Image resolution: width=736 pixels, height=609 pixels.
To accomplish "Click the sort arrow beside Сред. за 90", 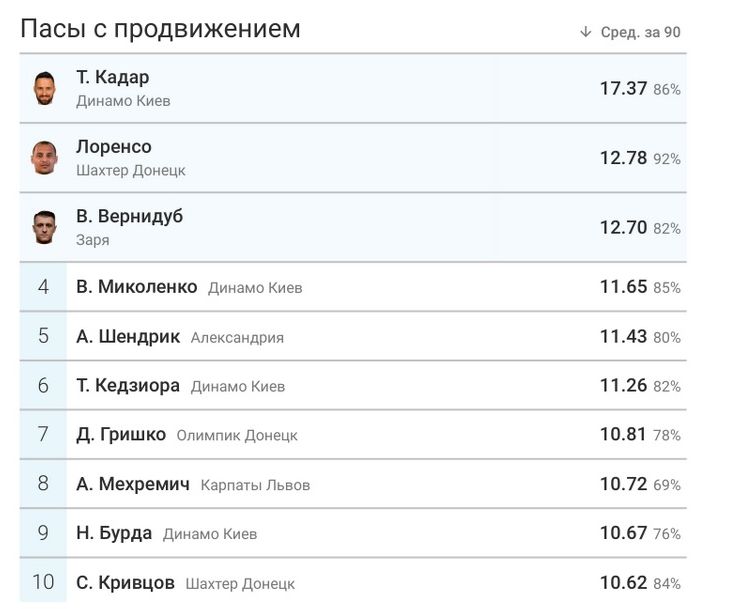I will coord(586,32).
